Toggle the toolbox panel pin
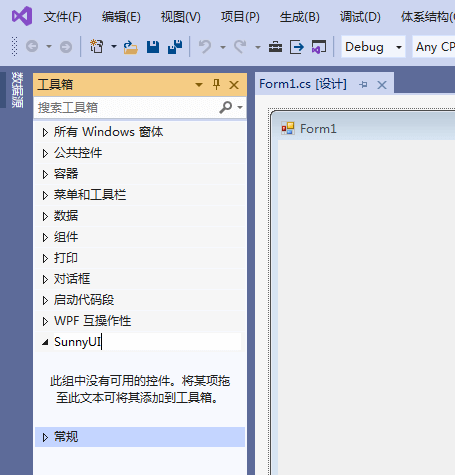The width and height of the screenshot is (455, 475). pyautogui.click(x=216, y=84)
